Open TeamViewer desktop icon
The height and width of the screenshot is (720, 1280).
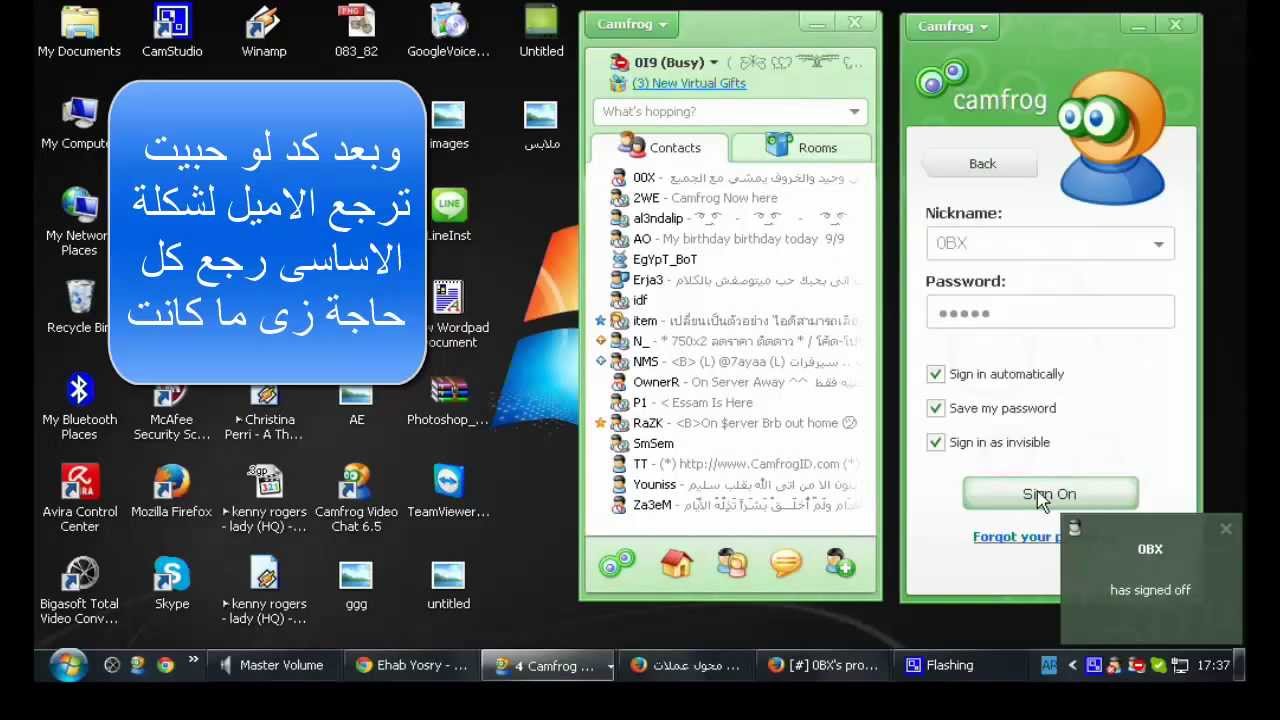[x=448, y=491]
